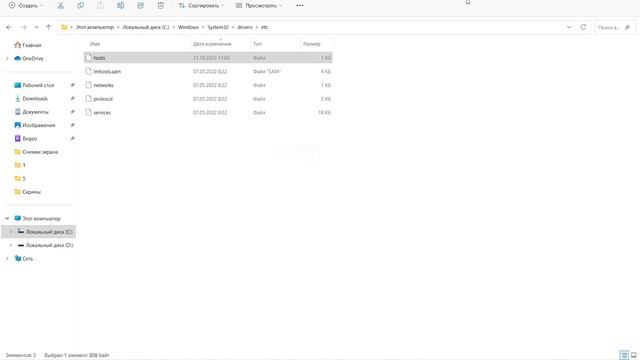640x360 pixels.
Task: Click the Copy icon in toolbar
Action: pyautogui.click(x=80, y=5)
